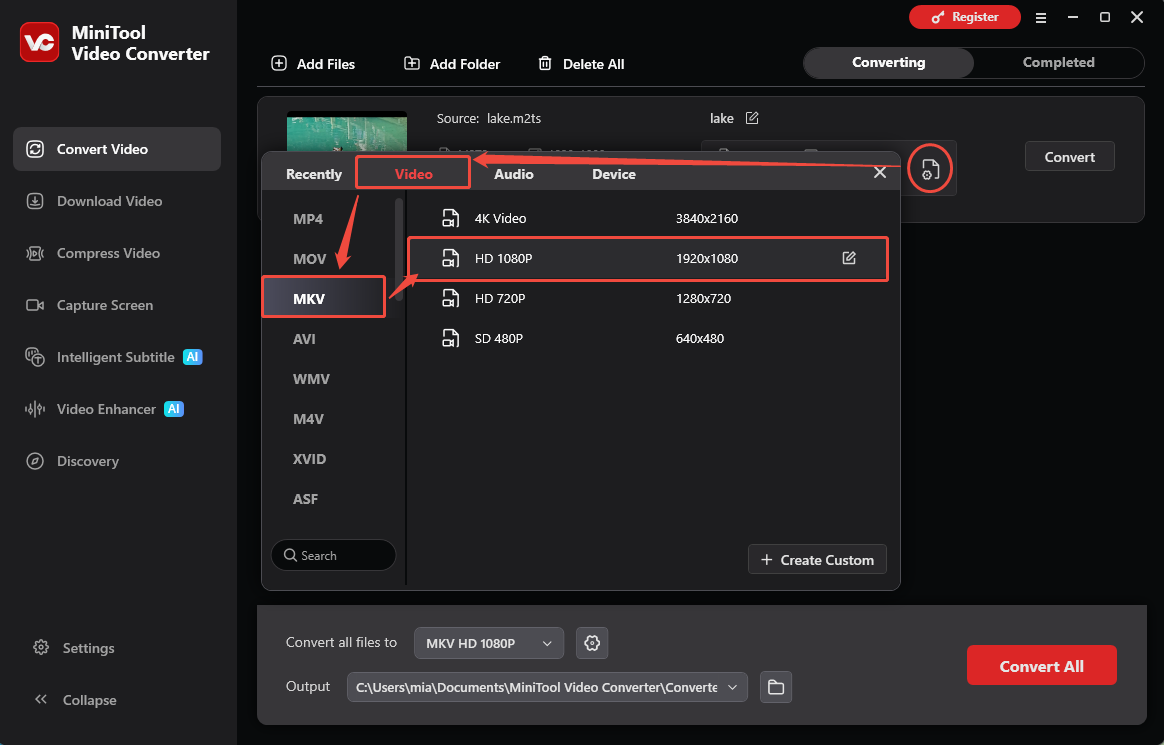Convert the lake.m2ts file
Image resolution: width=1164 pixels, height=745 pixels.
(x=1069, y=157)
